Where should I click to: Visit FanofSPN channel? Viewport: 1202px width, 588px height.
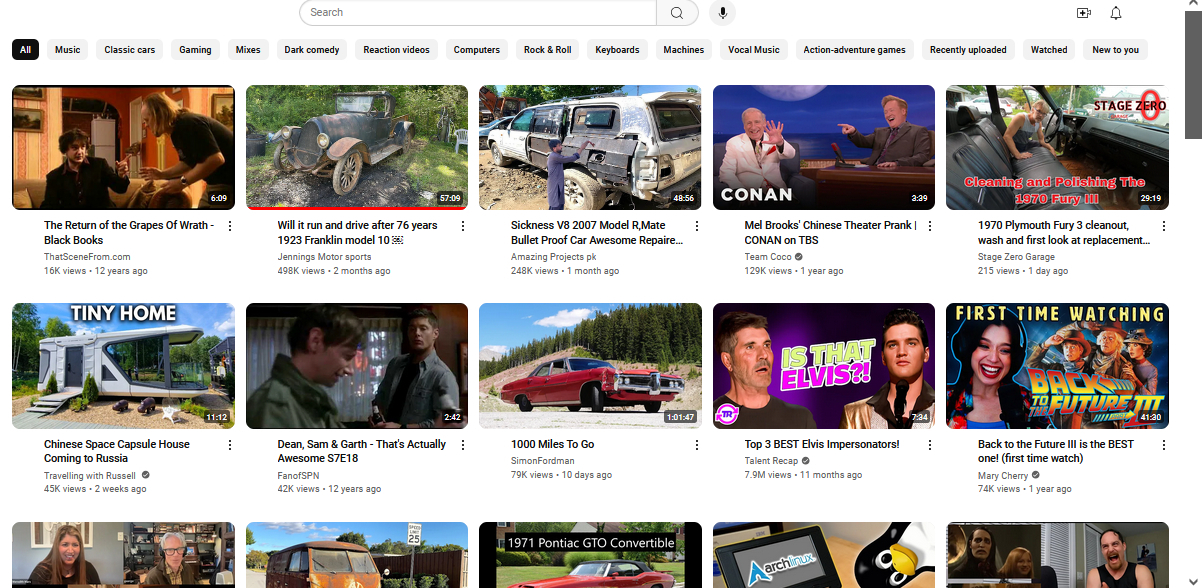click(300, 476)
